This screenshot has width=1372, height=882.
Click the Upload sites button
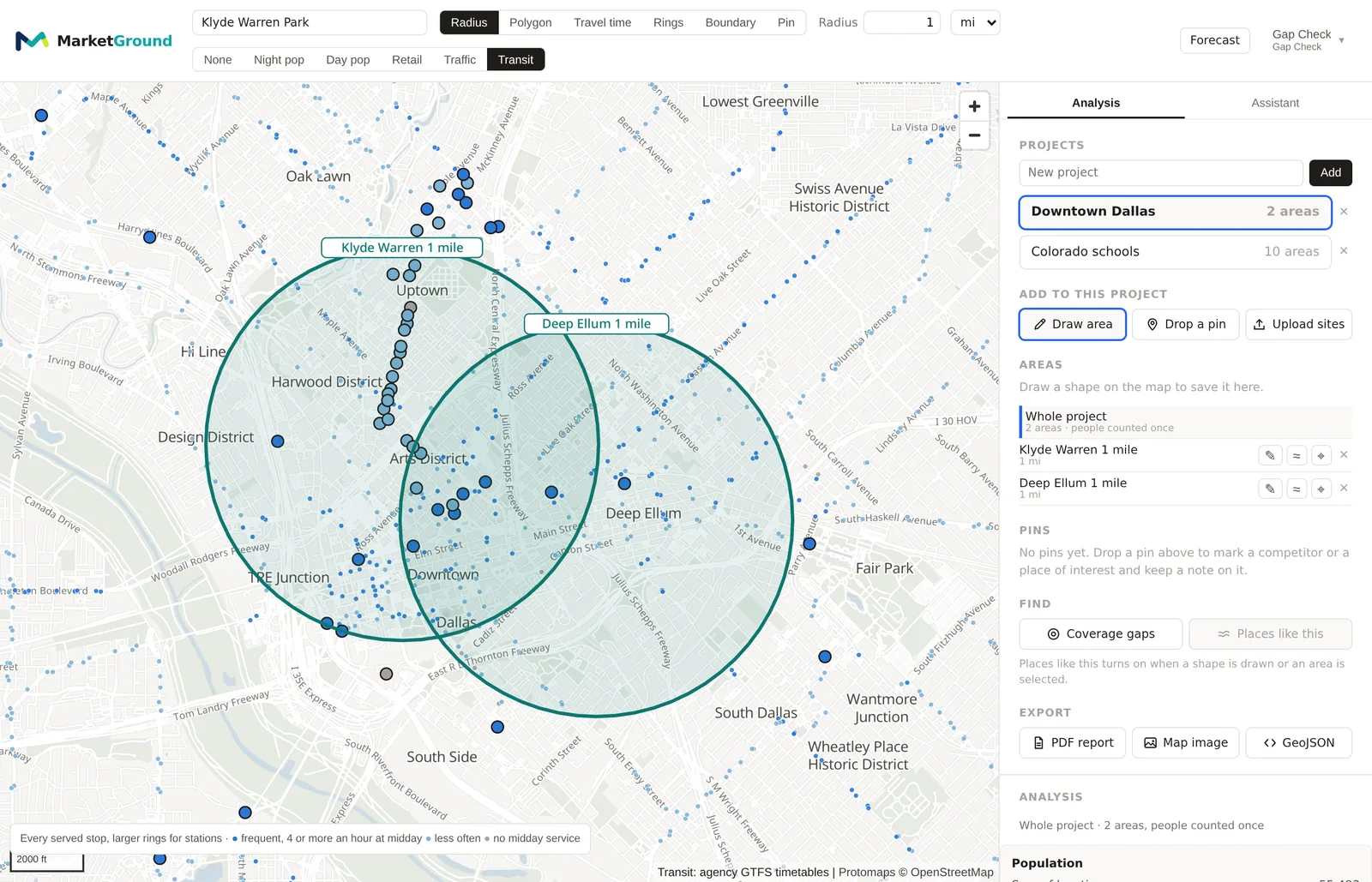point(1298,324)
